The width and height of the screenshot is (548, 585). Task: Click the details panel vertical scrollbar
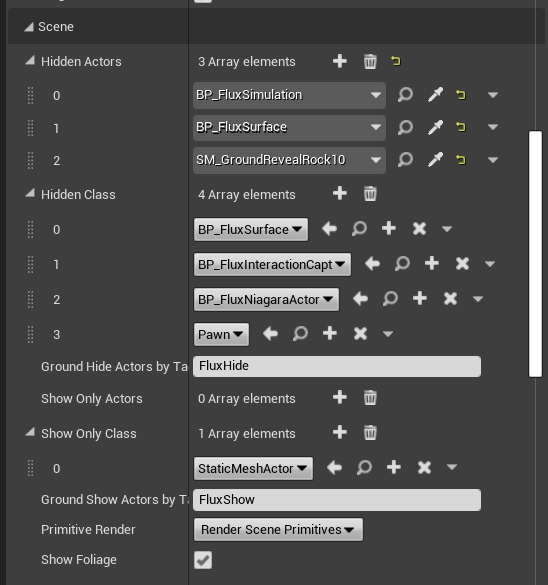click(535, 254)
